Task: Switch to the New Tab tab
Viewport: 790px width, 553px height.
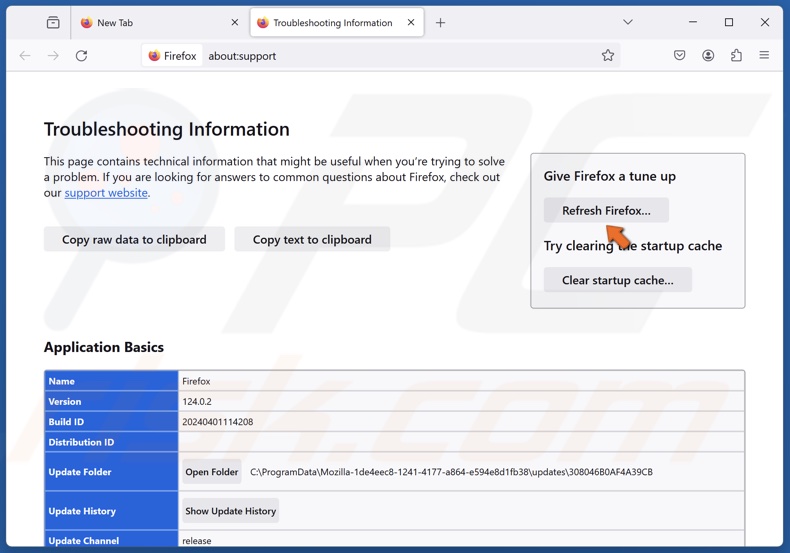Action: [160, 23]
